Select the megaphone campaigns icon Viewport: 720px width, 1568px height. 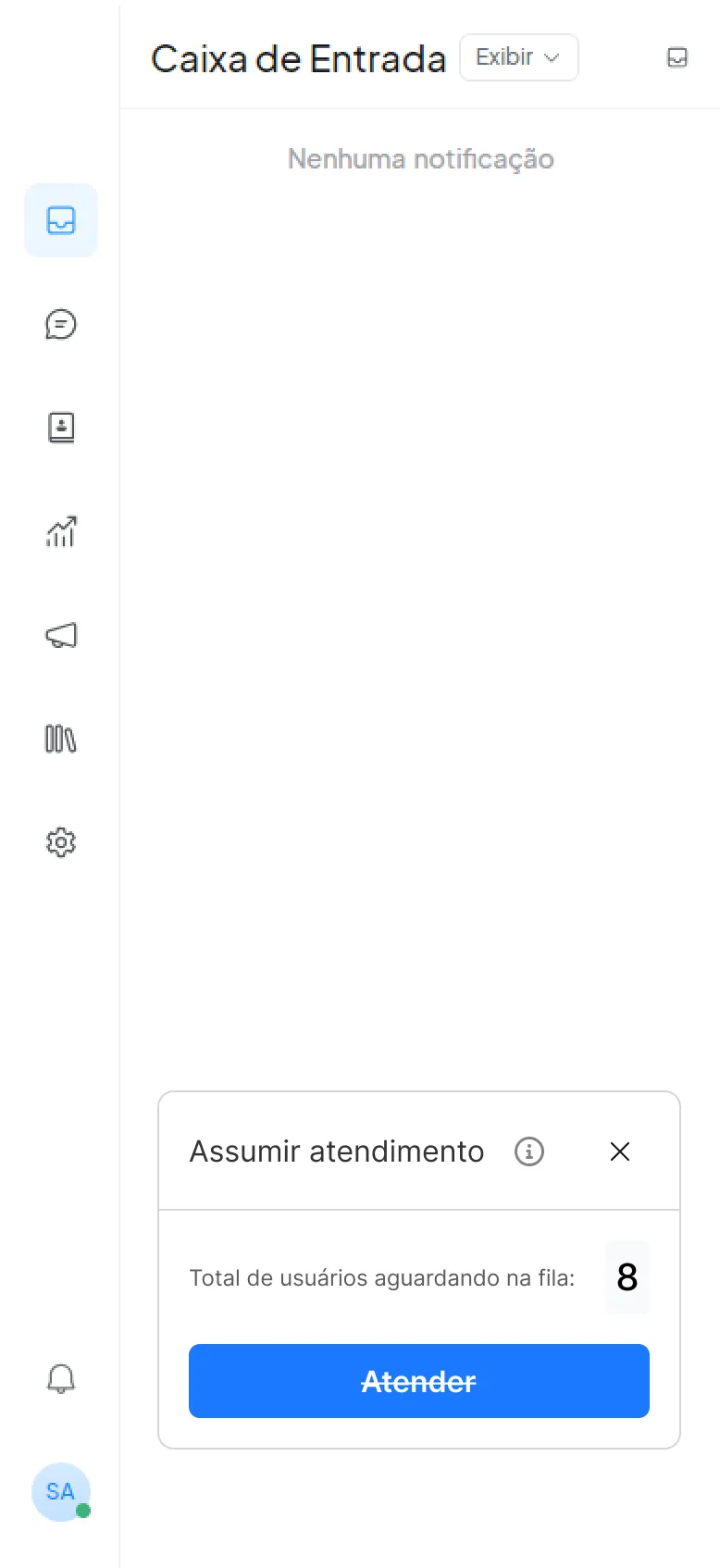click(61, 635)
